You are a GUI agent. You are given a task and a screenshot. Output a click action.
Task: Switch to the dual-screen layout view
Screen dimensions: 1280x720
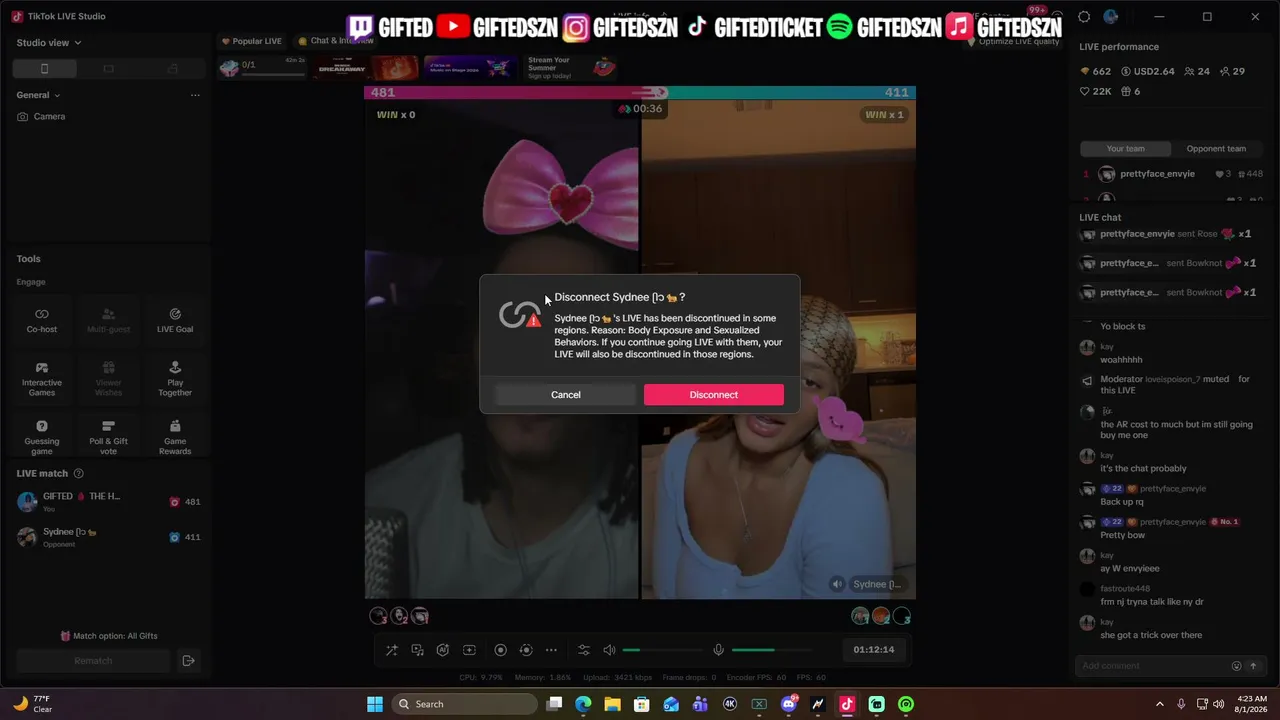click(x=173, y=68)
